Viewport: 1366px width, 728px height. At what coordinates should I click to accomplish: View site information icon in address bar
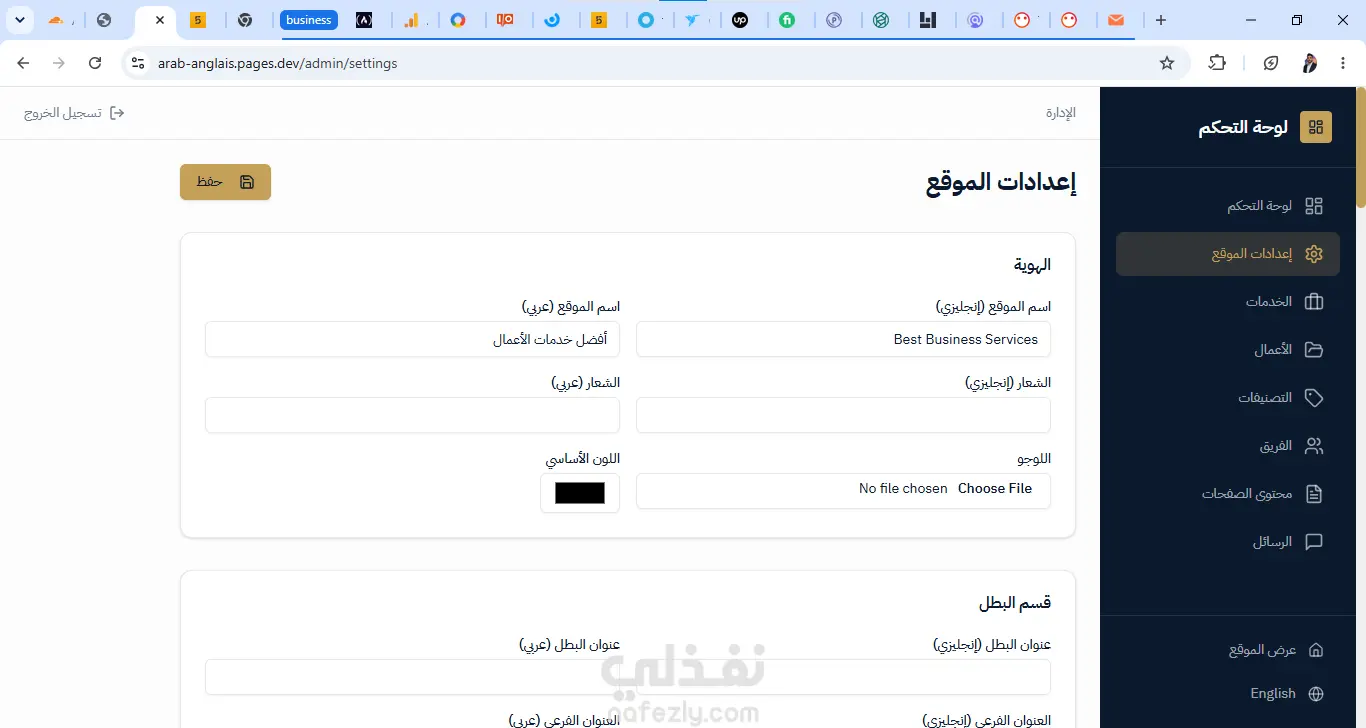[138, 63]
